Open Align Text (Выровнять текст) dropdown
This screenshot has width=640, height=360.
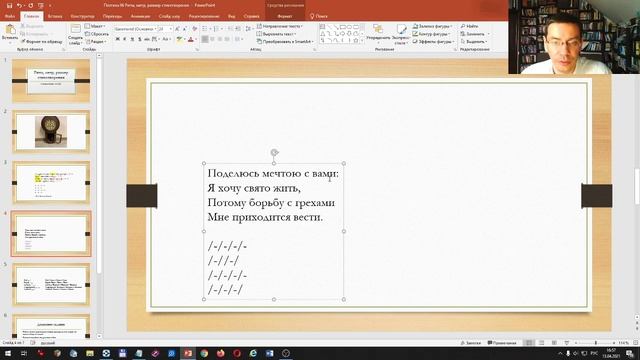(277, 34)
